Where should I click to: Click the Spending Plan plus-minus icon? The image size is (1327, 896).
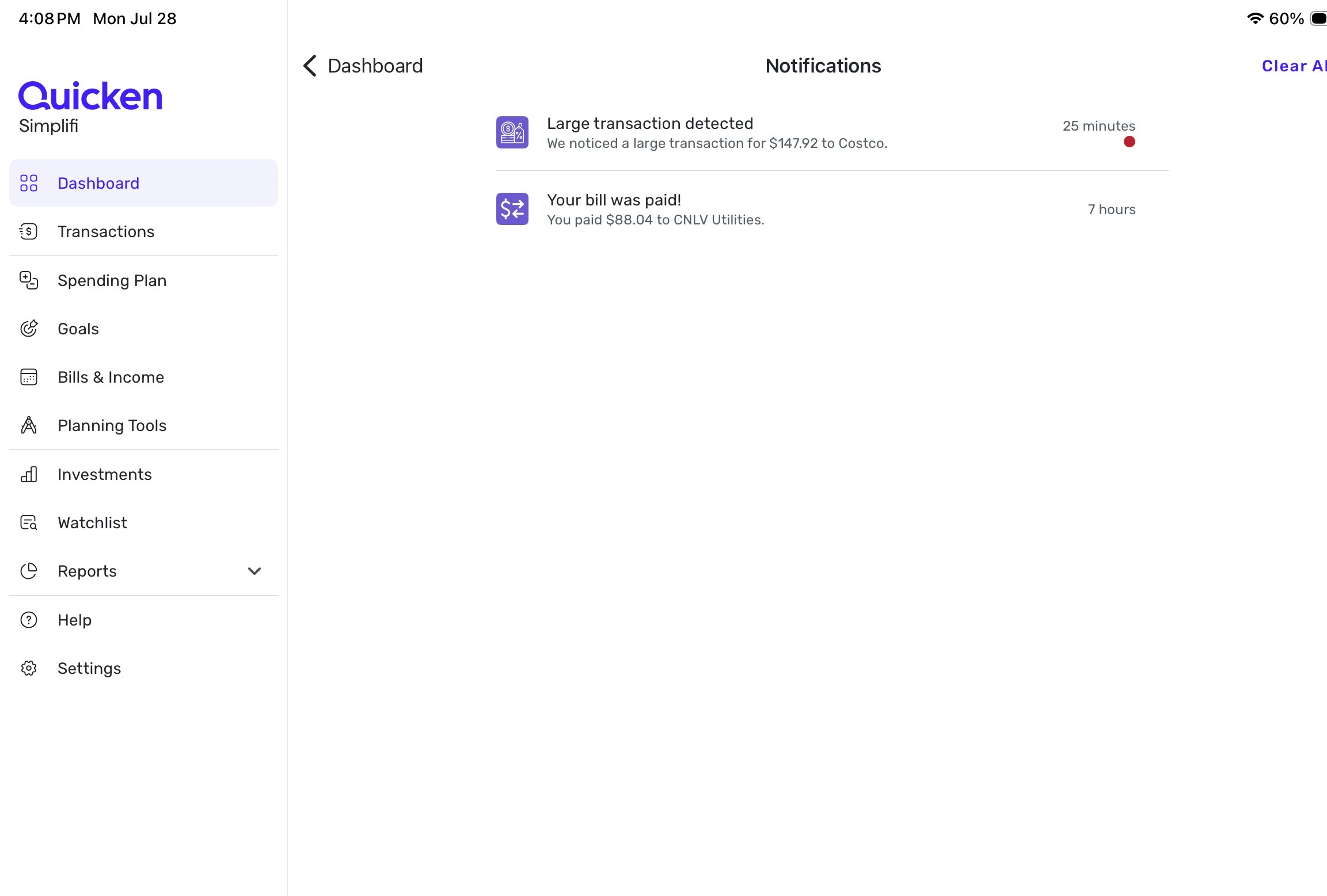click(29, 280)
